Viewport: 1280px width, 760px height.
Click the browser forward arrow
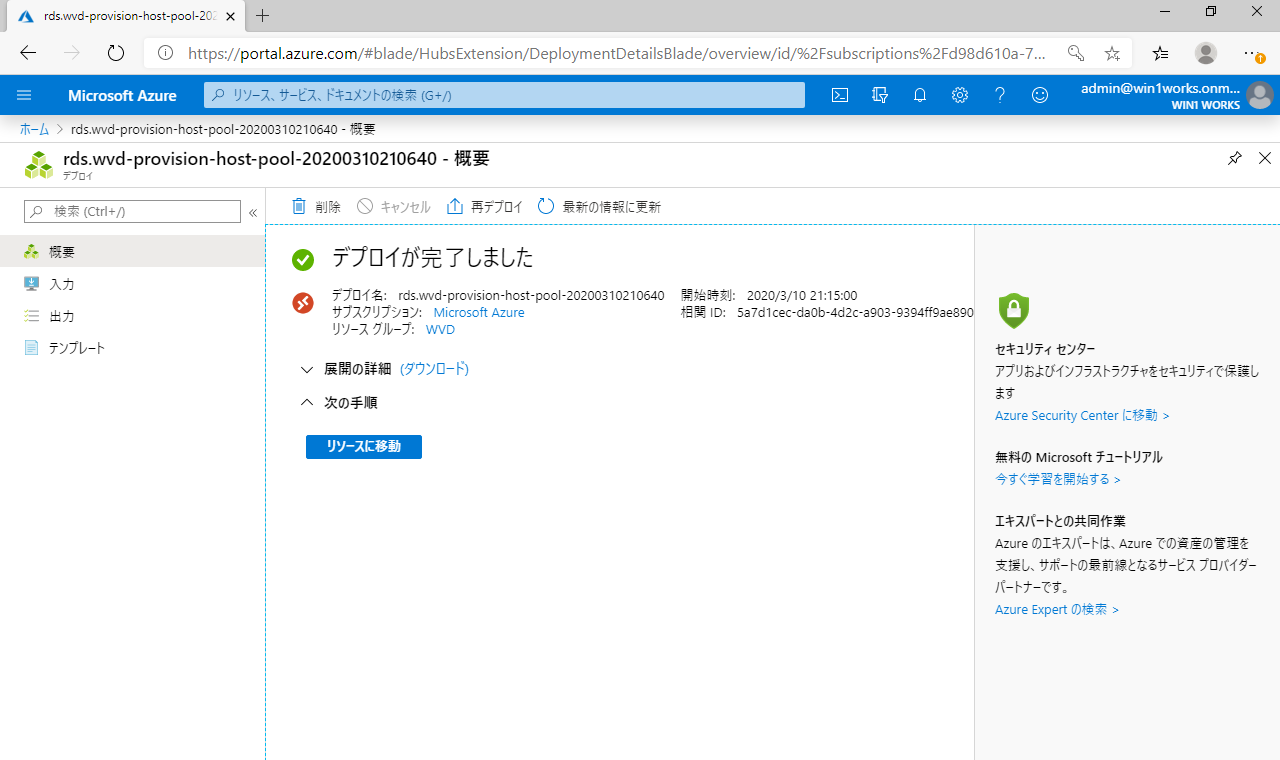tap(72, 53)
